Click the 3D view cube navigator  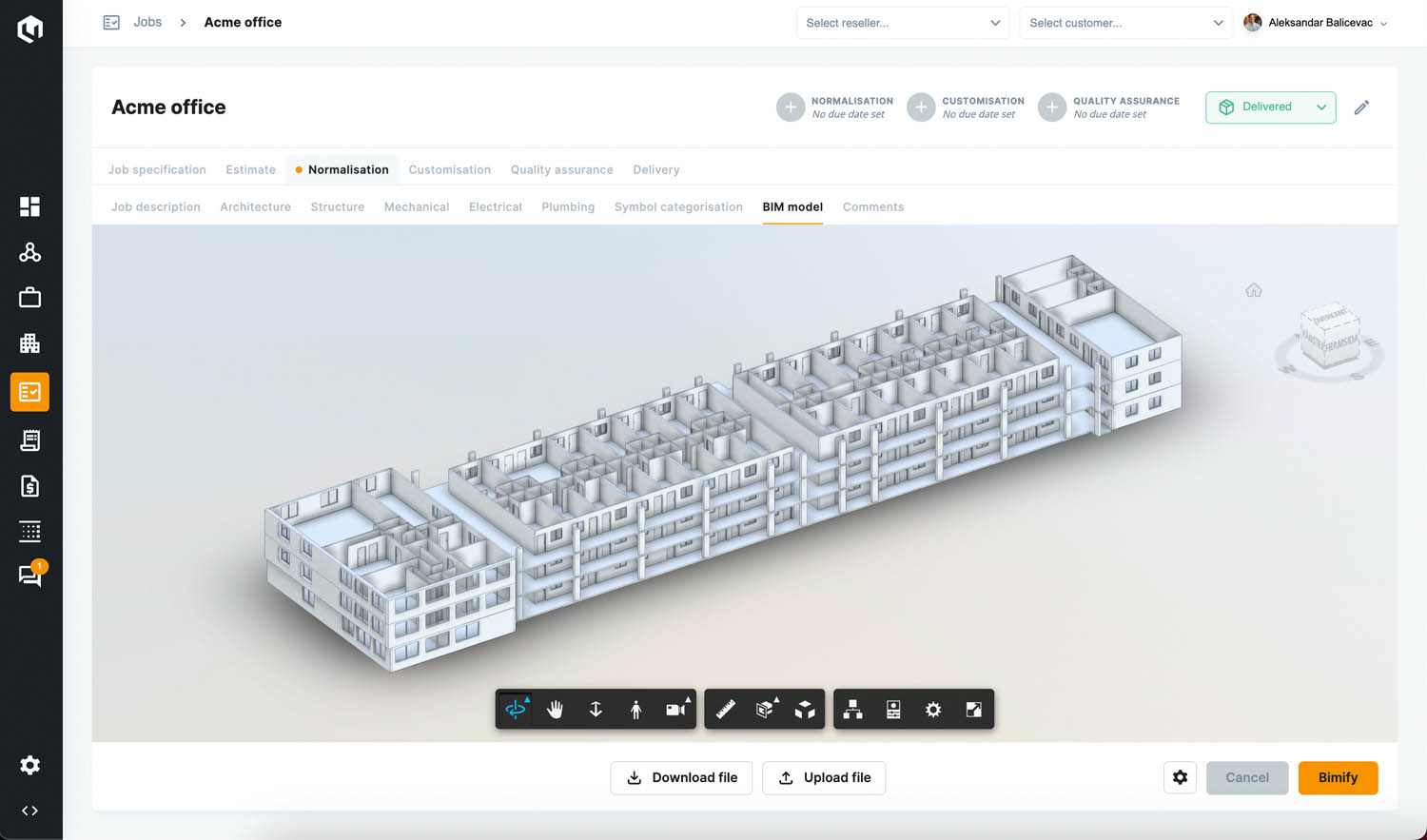tap(1329, 336)
